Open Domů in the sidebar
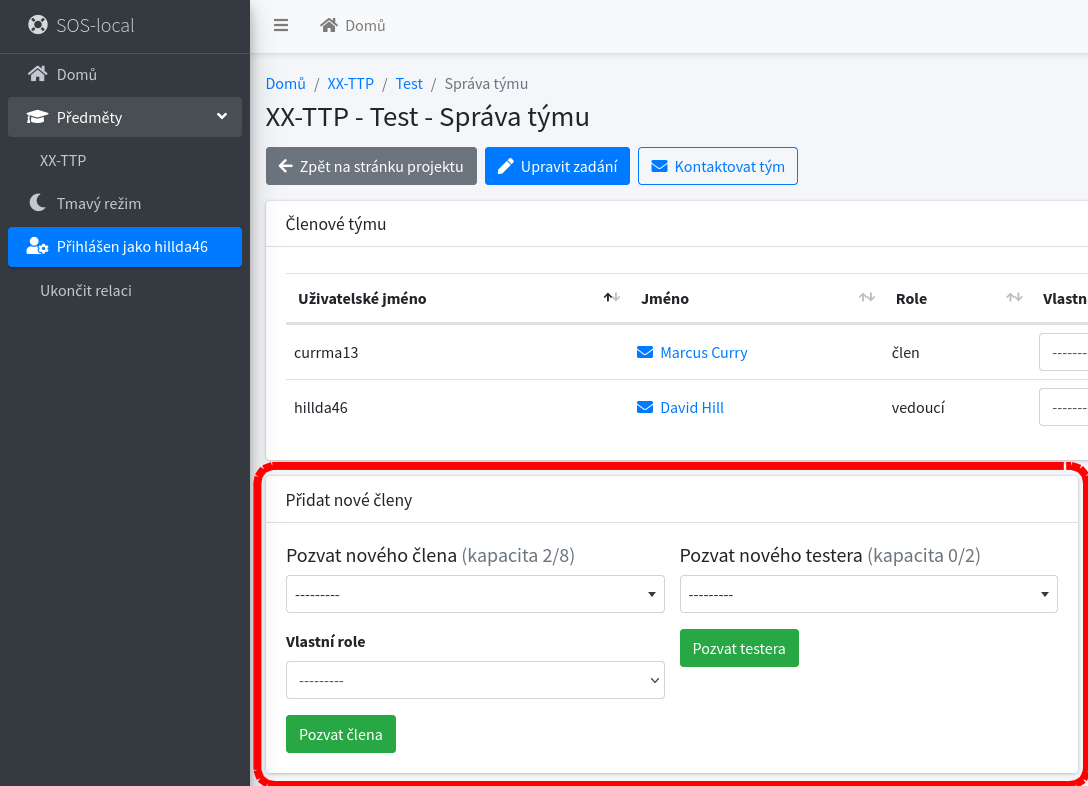The image size is (1088, 786). point(125,74)
